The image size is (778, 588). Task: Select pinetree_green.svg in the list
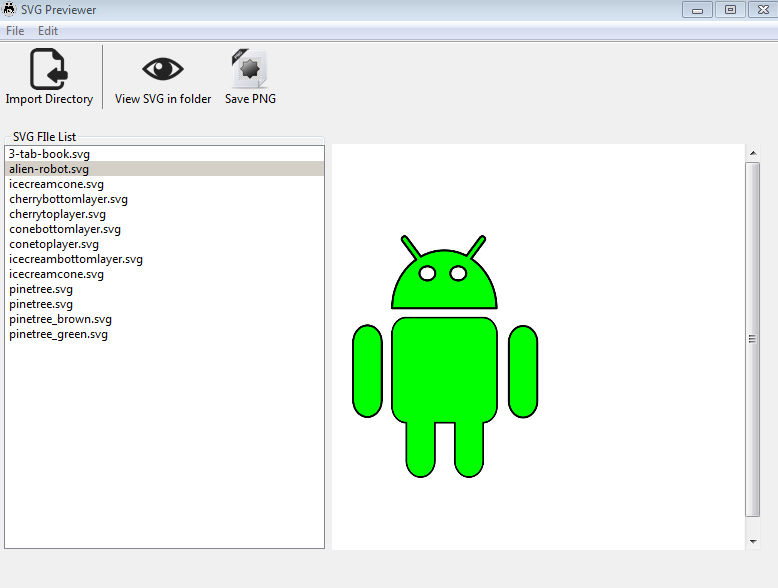click(164, 334)
